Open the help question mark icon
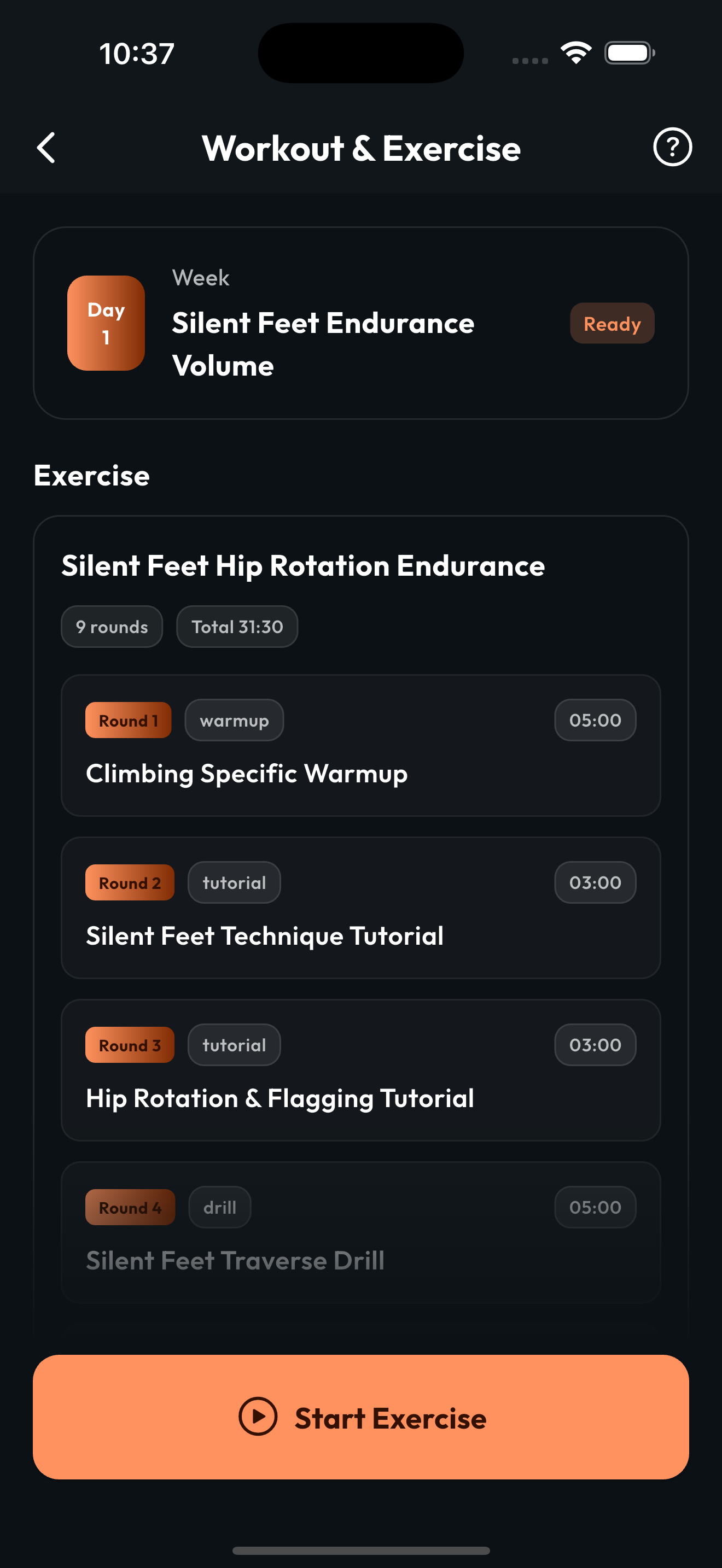This screenshot has height=1568, width=722. [672, 147]
